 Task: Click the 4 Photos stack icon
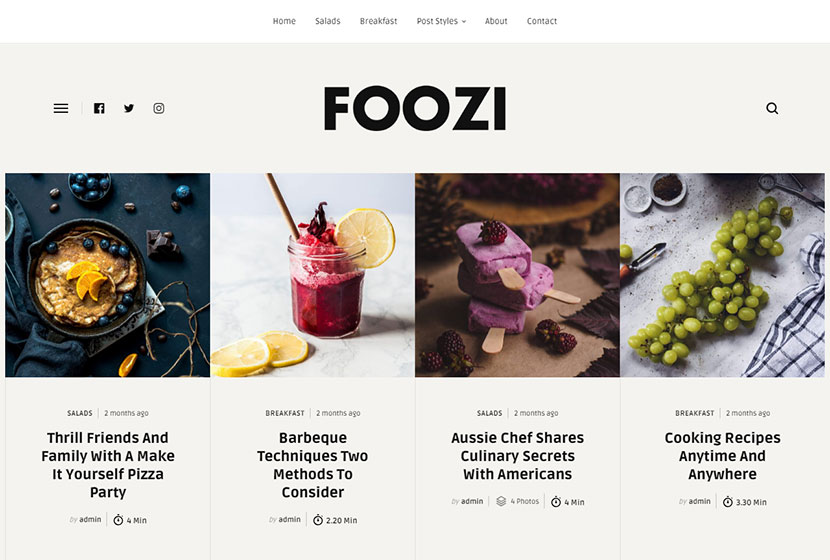[501, 501]
